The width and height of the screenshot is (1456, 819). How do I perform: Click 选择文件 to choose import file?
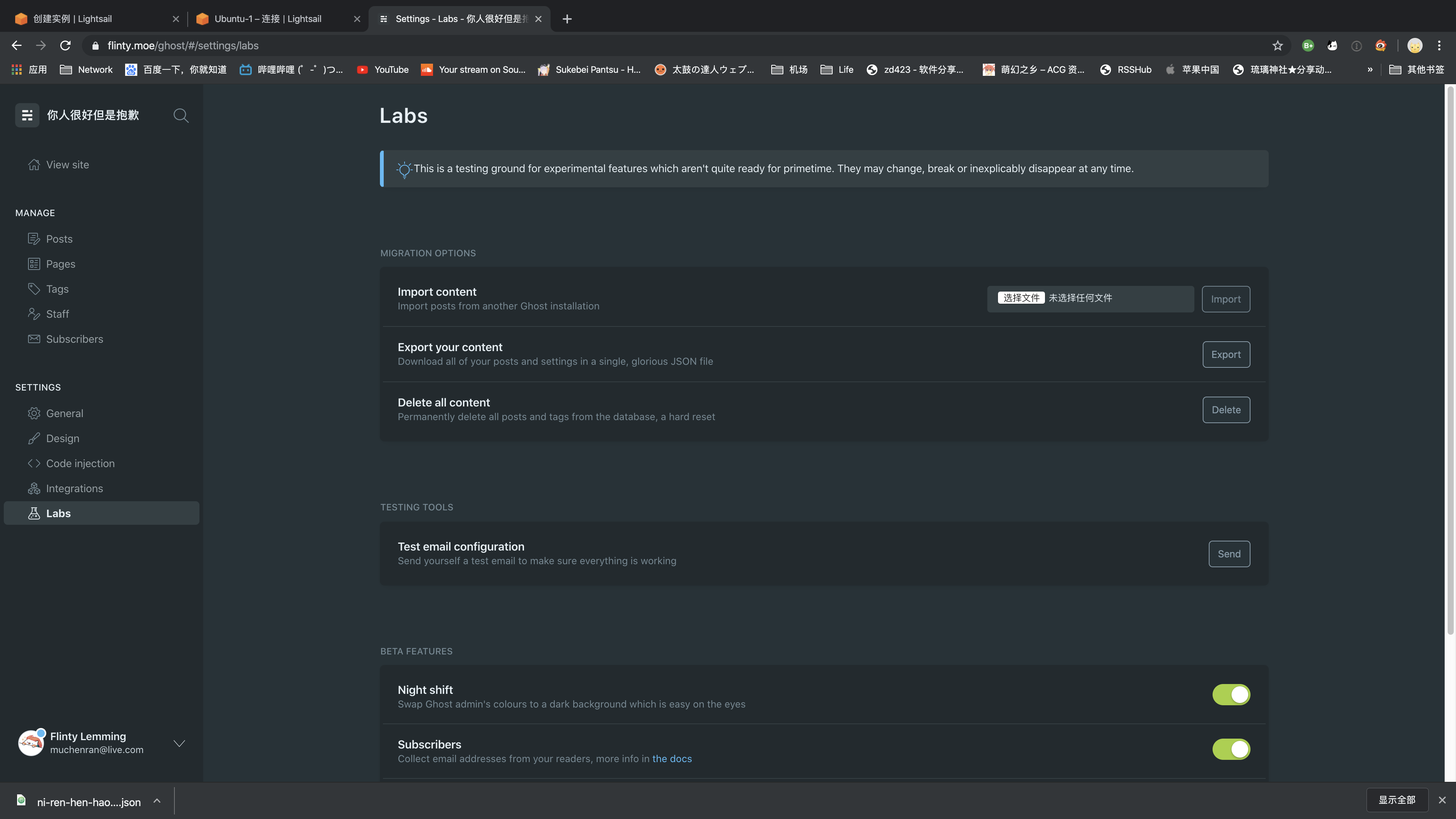click(x=1021, y=298)
